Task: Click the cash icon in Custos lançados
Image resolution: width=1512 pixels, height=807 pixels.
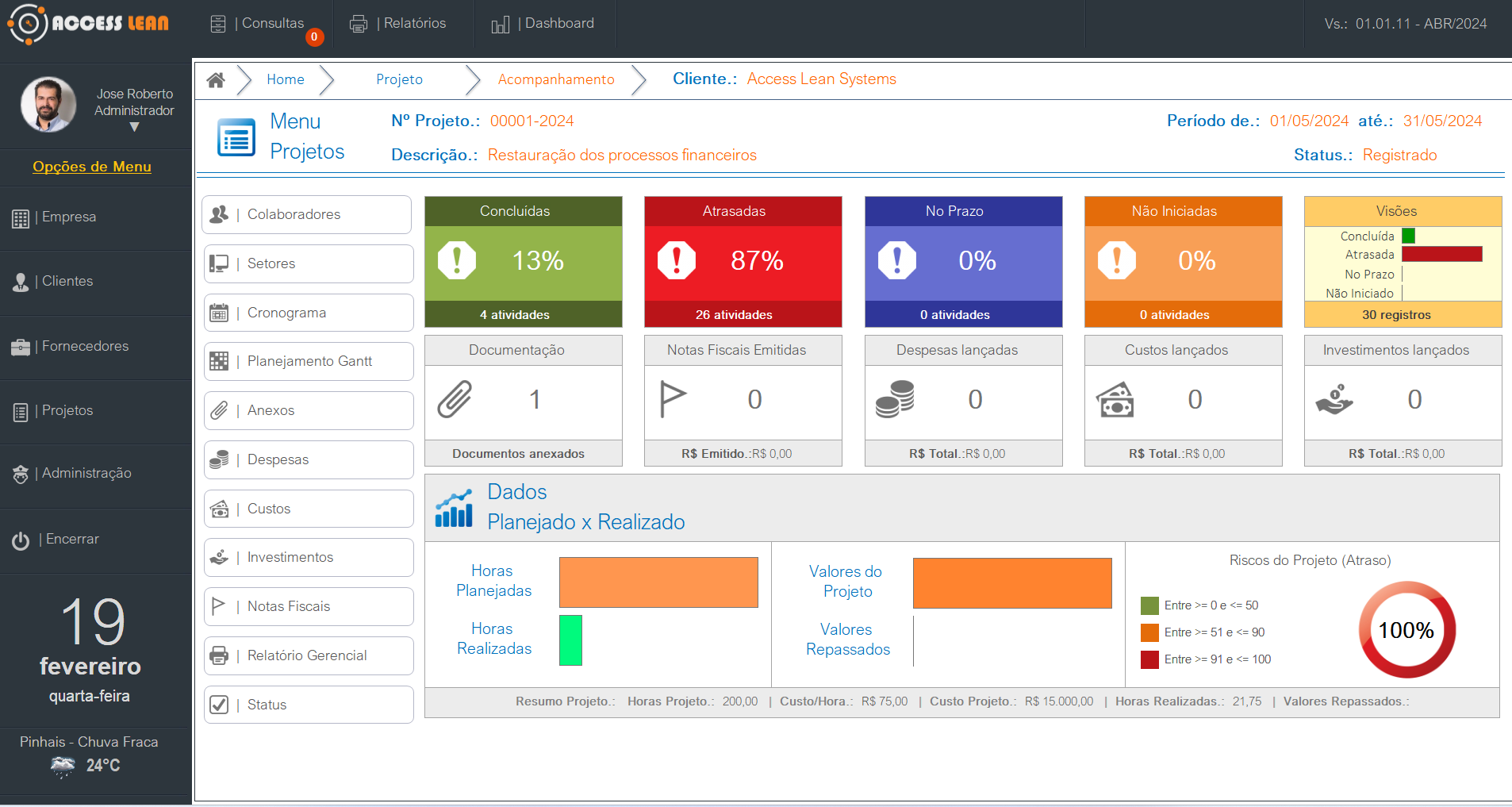Action: click(1115, 400)
